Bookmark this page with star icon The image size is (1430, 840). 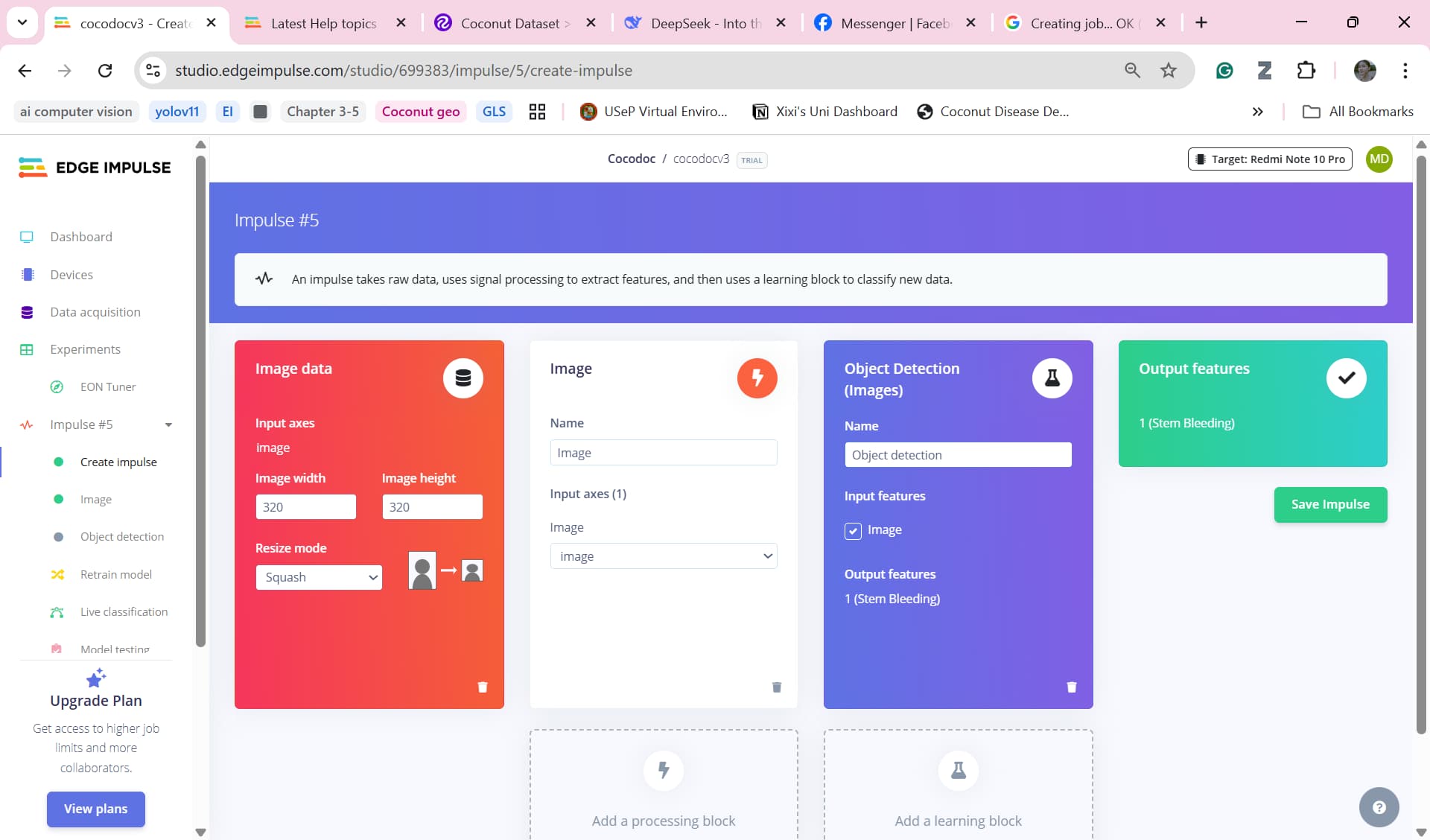[1169, 70]
